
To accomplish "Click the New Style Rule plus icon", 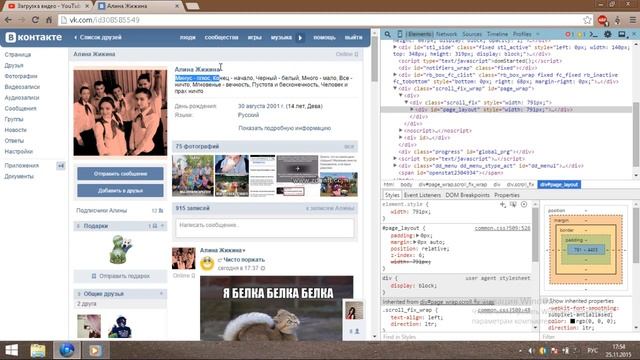I will pos(503,204).
